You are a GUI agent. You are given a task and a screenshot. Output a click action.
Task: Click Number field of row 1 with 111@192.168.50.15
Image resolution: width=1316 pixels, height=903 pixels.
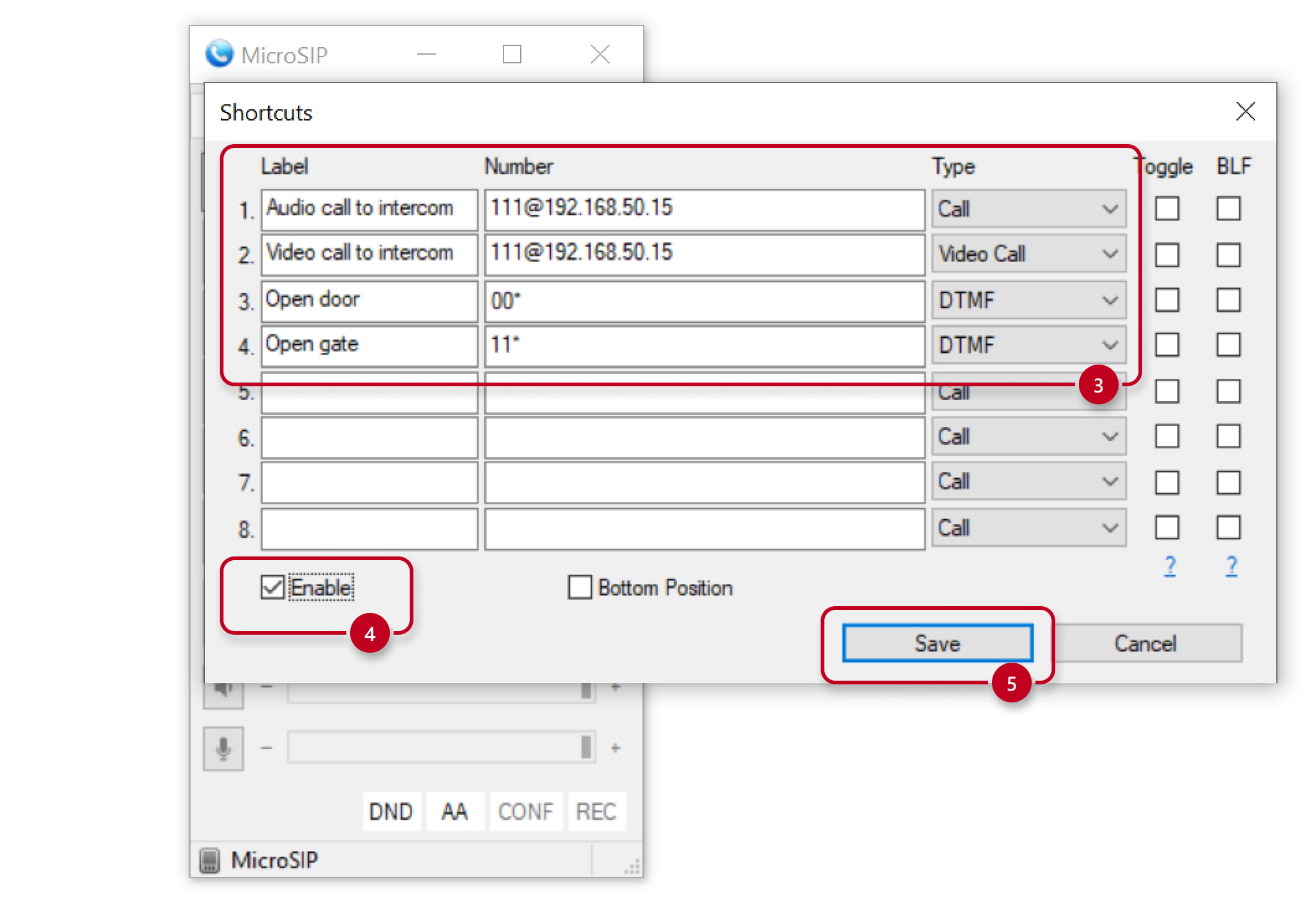[705, 209]
